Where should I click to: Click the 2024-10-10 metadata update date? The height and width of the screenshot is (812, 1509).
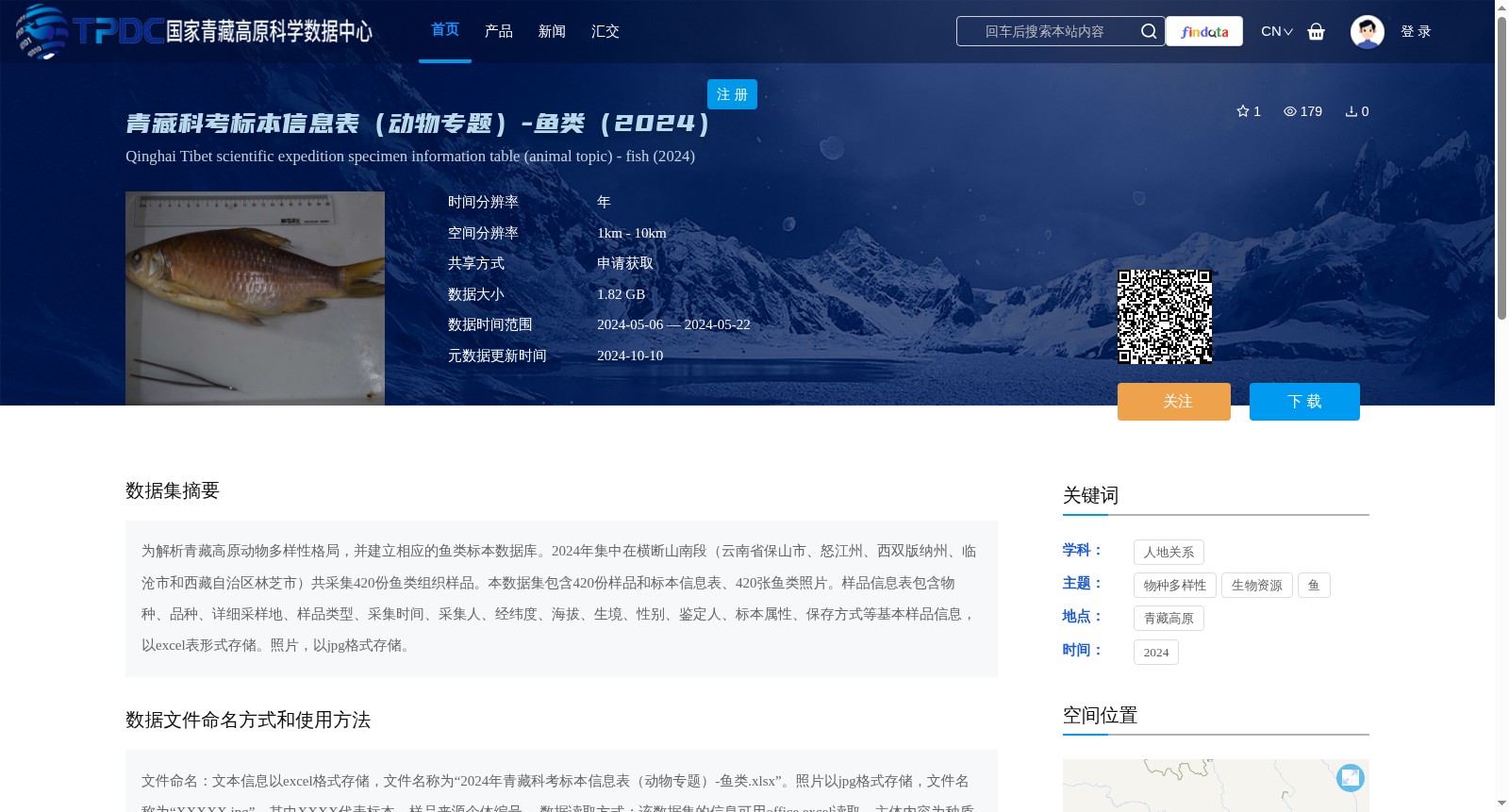pyautogui.click(x=630, y=356)
